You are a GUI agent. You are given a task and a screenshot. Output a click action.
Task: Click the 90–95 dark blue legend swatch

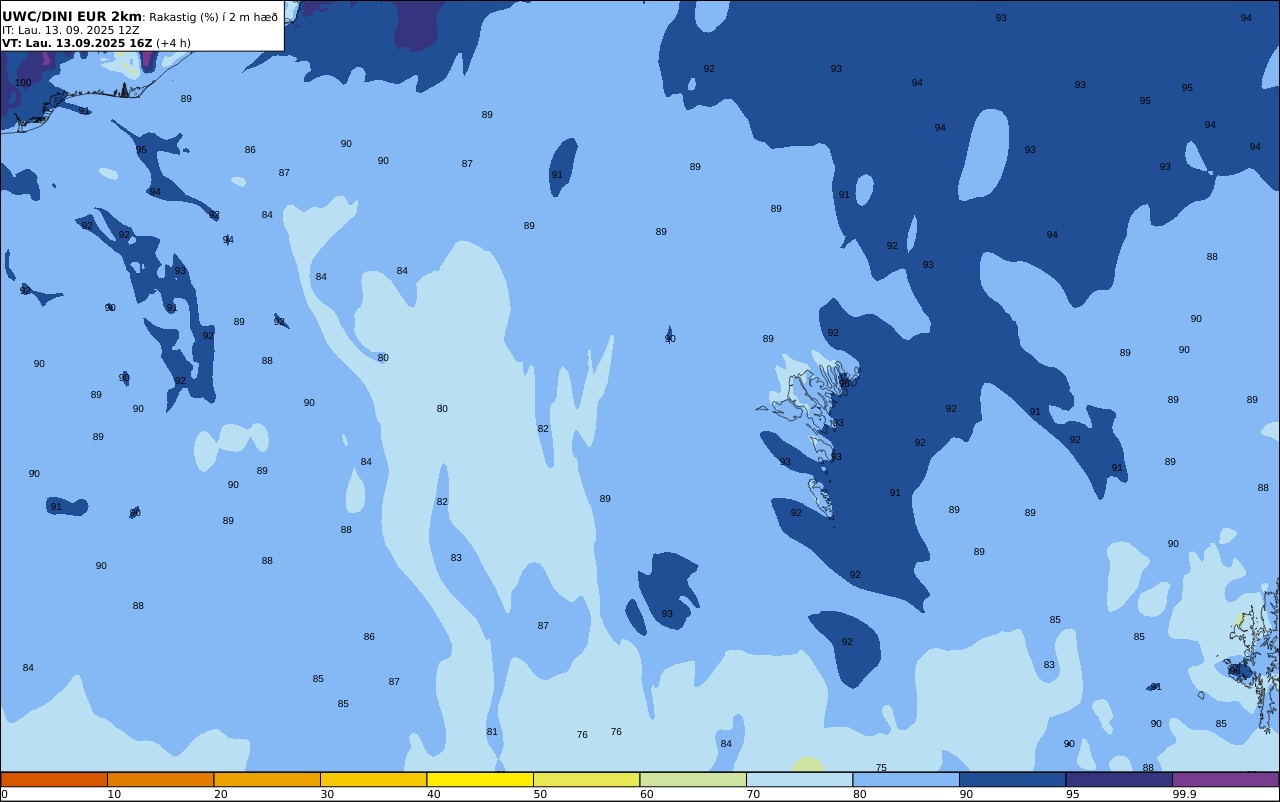(x=1012, y=779)
